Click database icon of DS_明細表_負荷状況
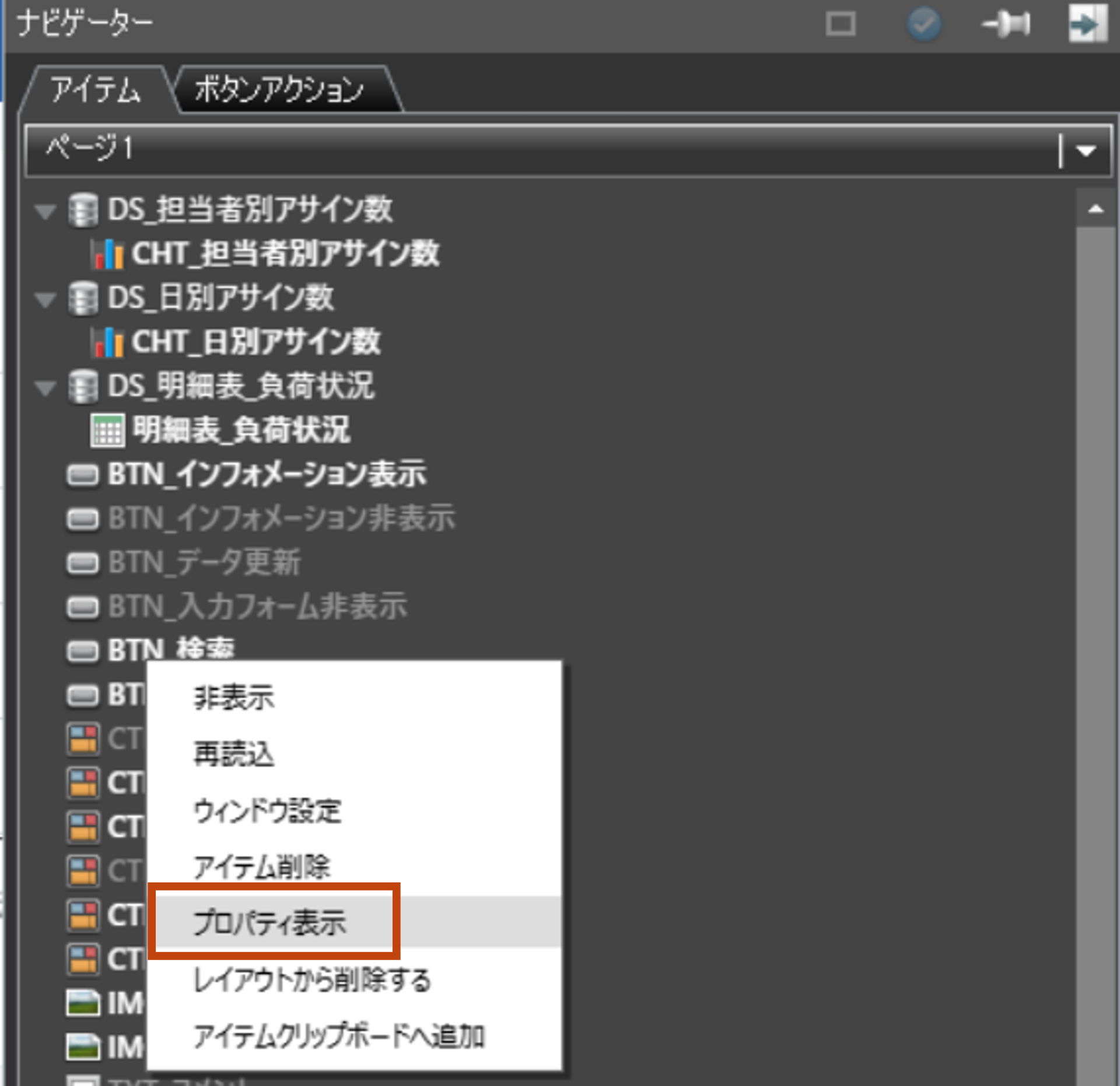The width and height of the screenshot is (1120, 1086). [x=83, y=387]
